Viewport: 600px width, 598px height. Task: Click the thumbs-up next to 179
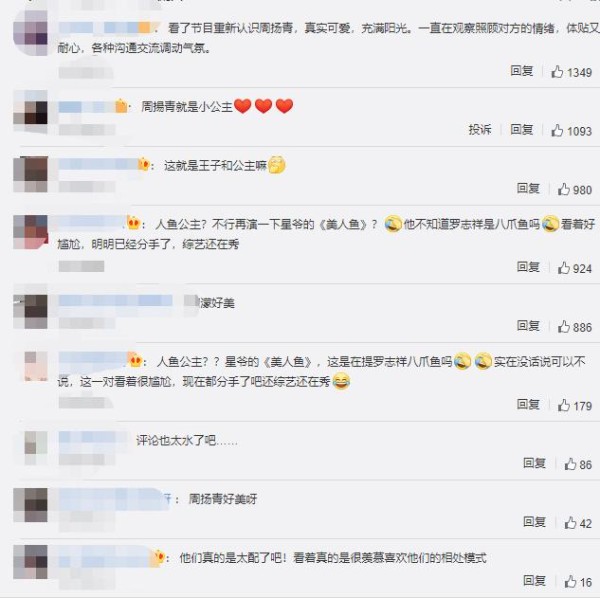[x=563, y=405]
